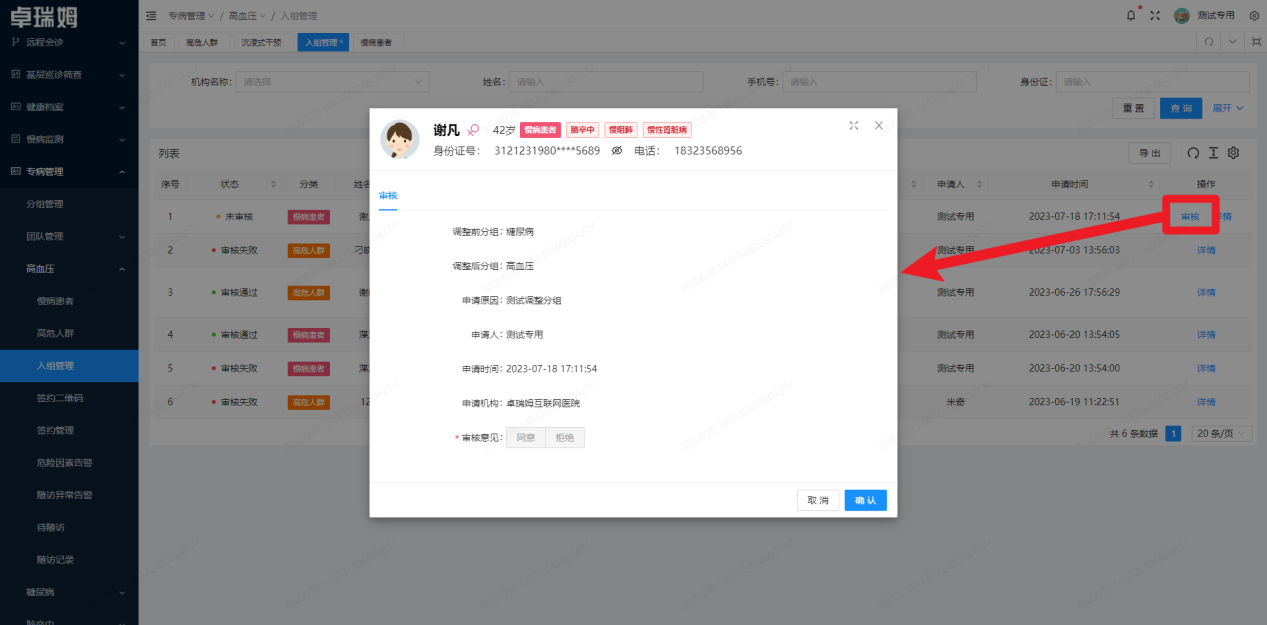Refresh the table list
Image resolution: width=1267 pixels, height=625 pixels.
click(1192, 153)
